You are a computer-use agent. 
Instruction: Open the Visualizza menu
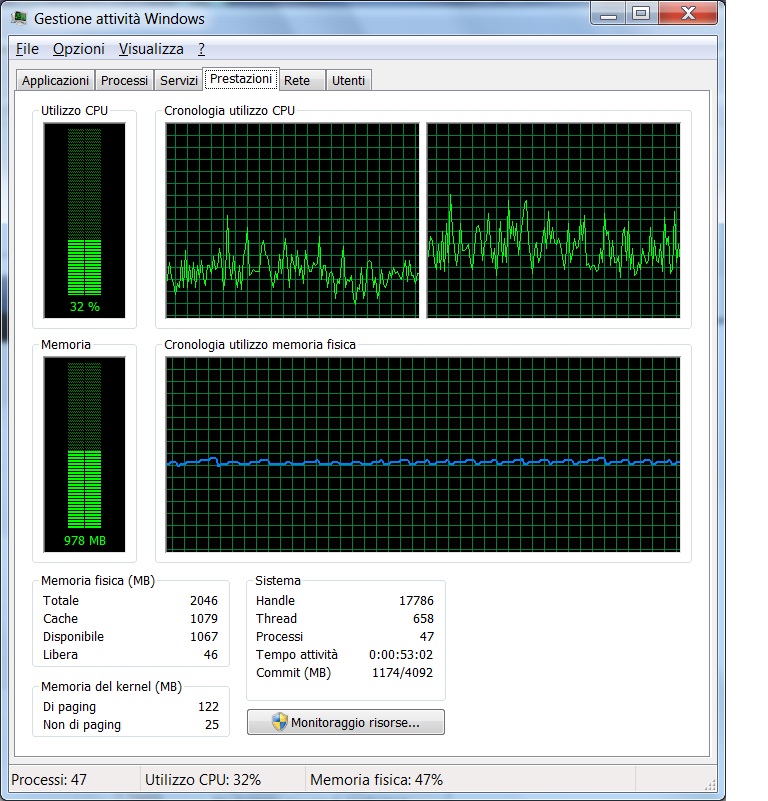(151, 49)
